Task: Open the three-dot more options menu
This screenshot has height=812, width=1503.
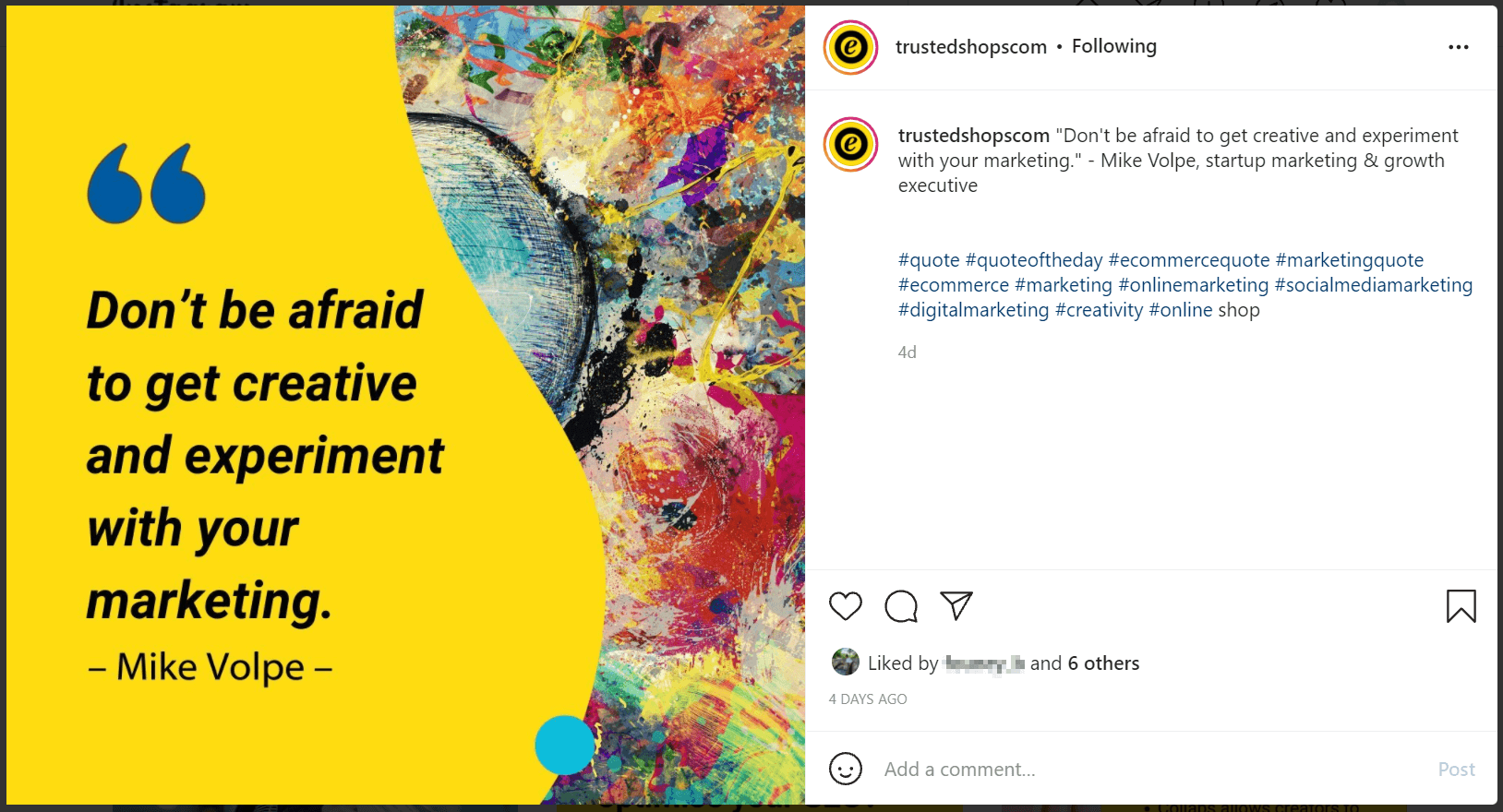Action: point(1459,47)
